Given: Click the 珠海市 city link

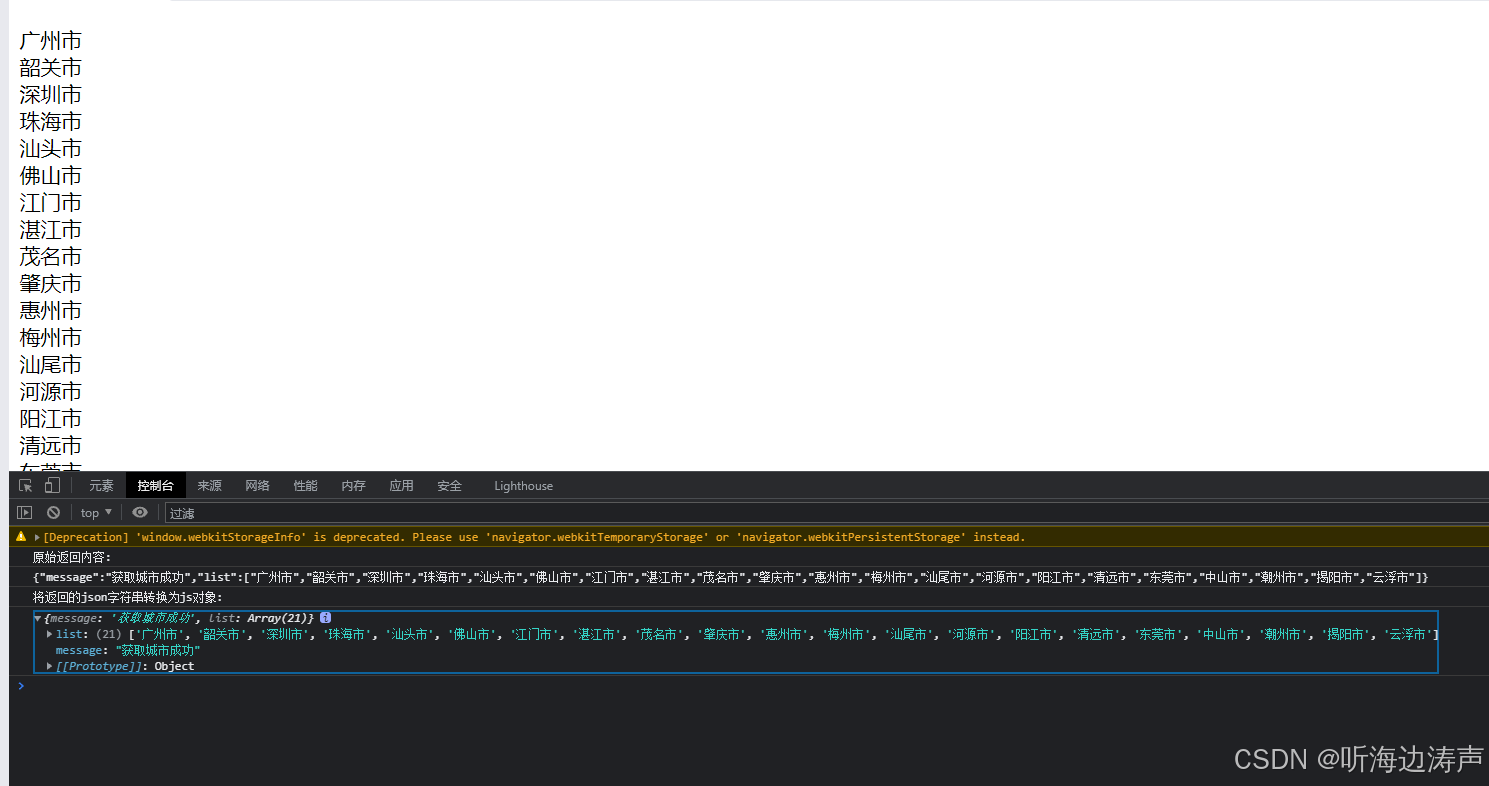Looking at the screenshot, I should 50,121.
